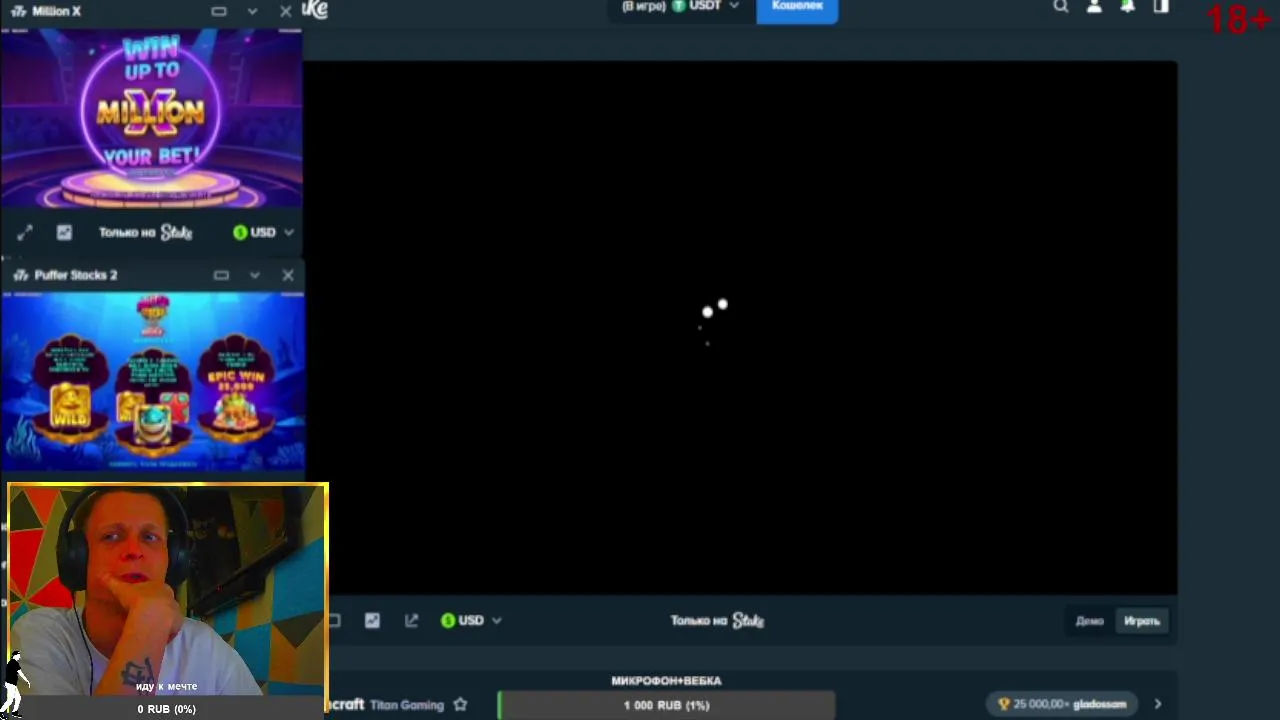
Task: Open the user profile icon
Action: click(x=1094, y=6)
